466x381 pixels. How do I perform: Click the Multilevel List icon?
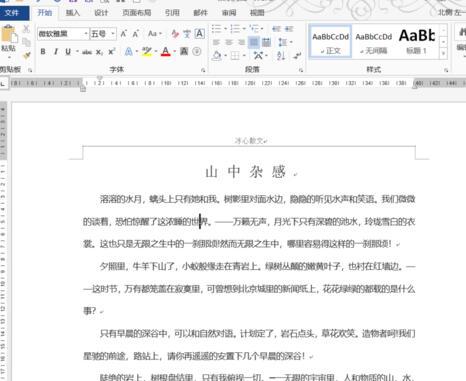point(254,29)
